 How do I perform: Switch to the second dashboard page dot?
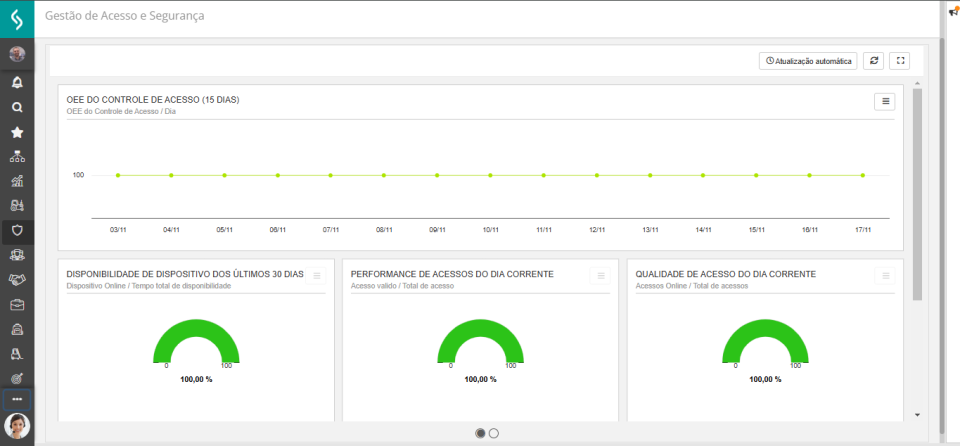[494, 433]
